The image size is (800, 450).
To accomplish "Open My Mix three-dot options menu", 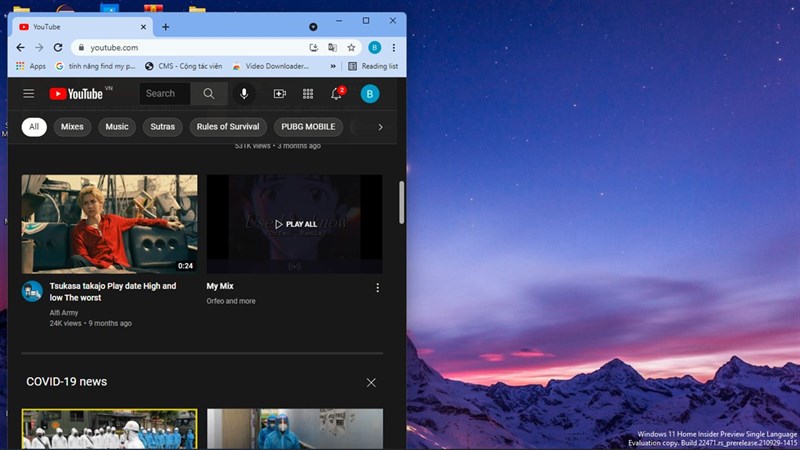I will 378,288.
